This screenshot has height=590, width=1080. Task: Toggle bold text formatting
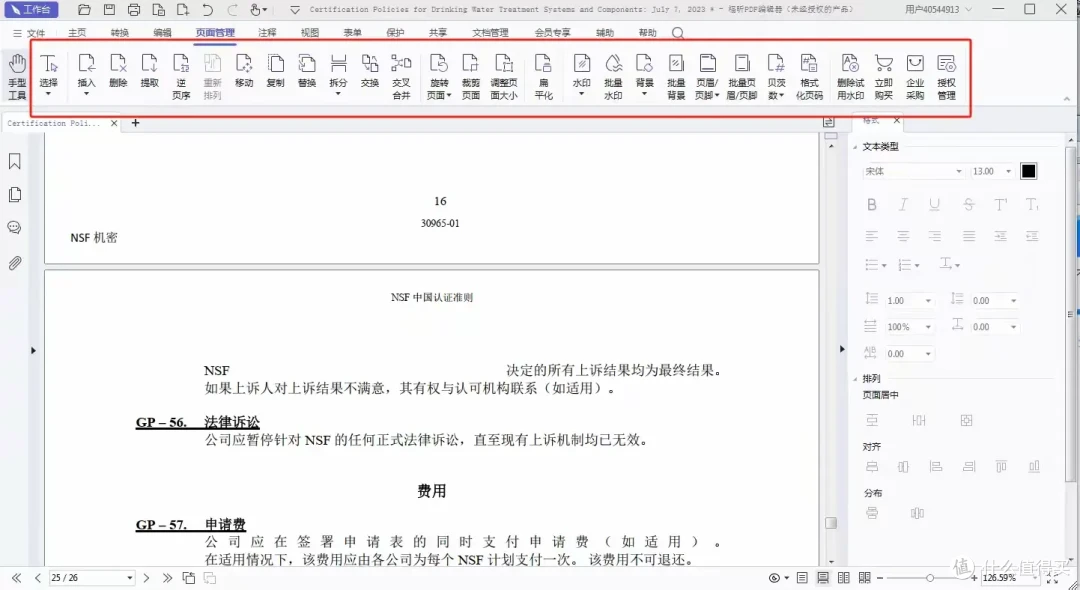click(872, 204)
